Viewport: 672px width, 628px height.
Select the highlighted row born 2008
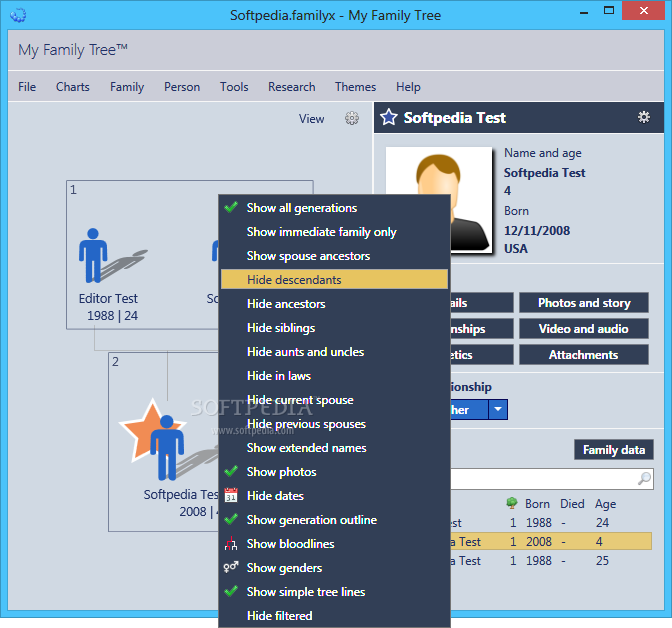pos(551,541)
